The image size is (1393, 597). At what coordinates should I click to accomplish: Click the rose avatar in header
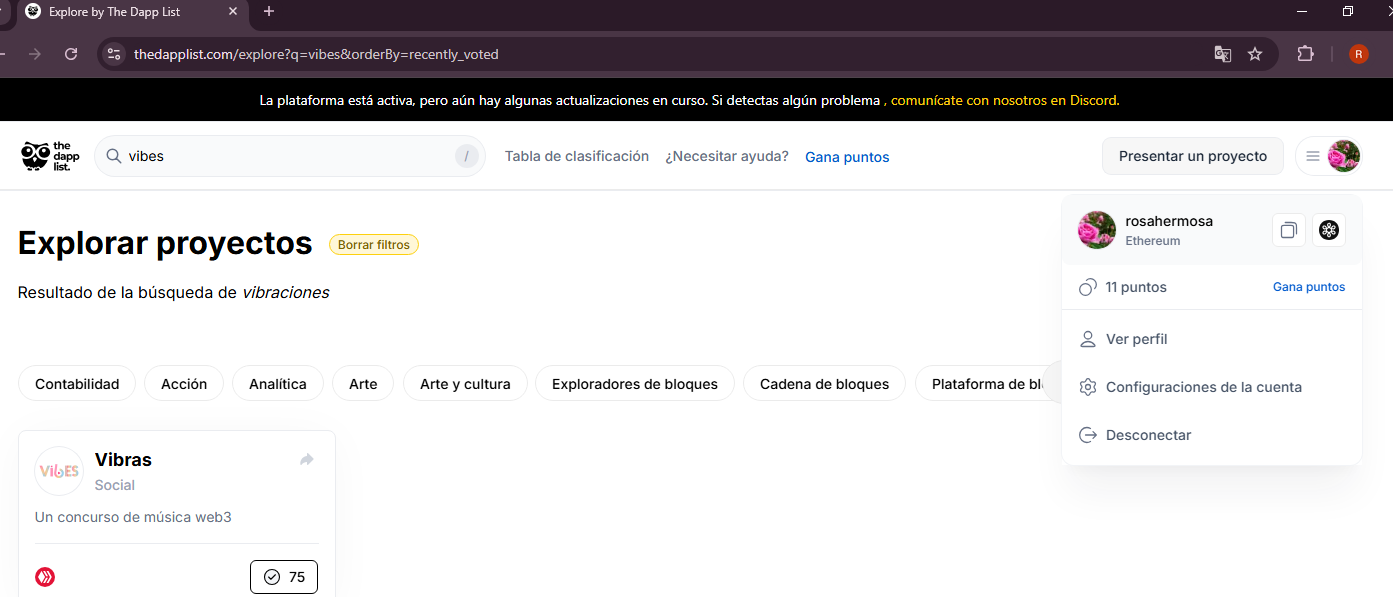click(x=1344, y=156)
